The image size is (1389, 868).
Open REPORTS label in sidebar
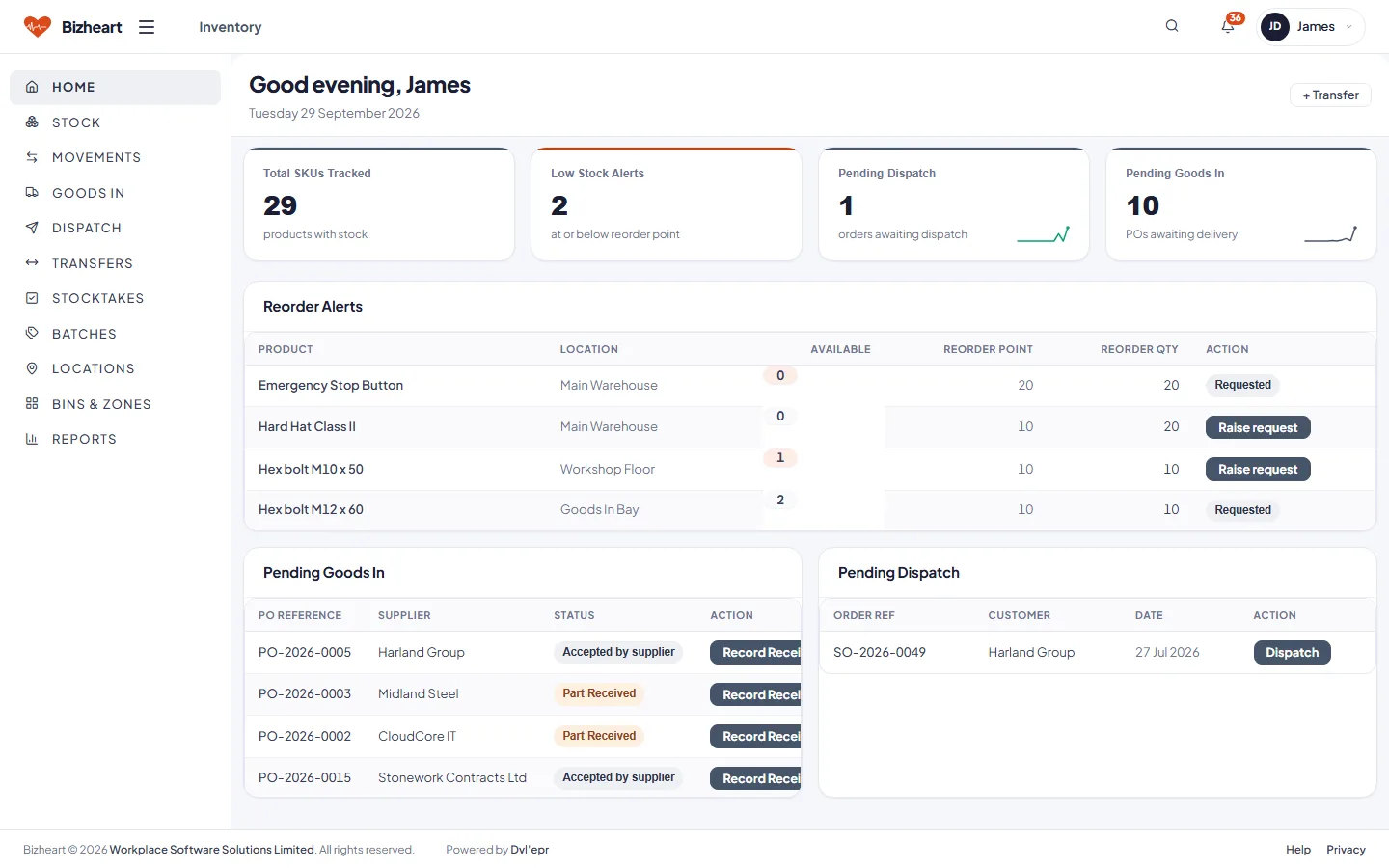point(84,439)
